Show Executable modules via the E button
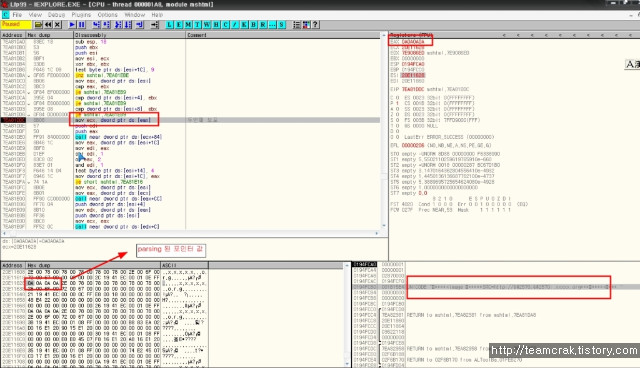The width and height of the screenshot is (640, 368). coord(179,25)
